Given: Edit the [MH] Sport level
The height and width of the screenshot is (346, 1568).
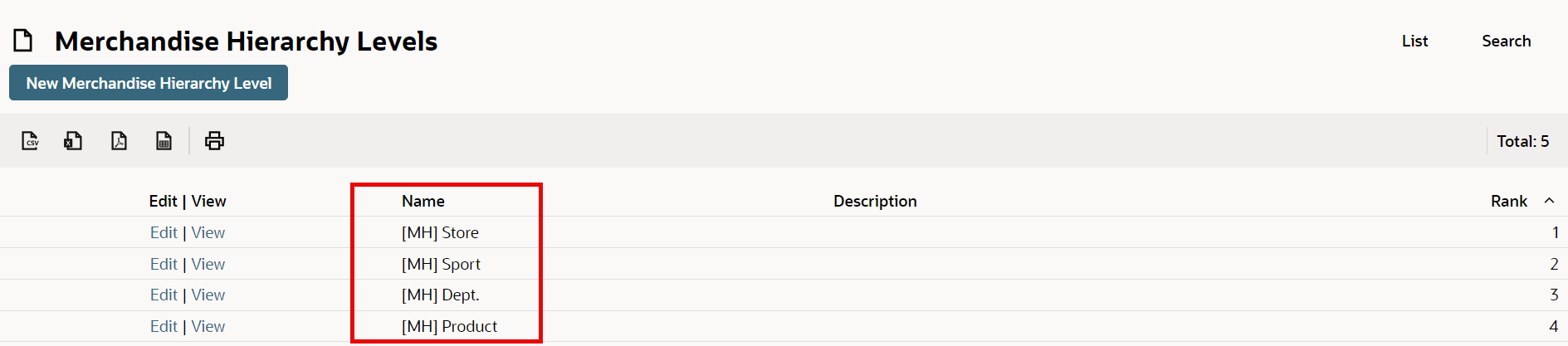Looking at the screenshot, I should coord(164,264).
